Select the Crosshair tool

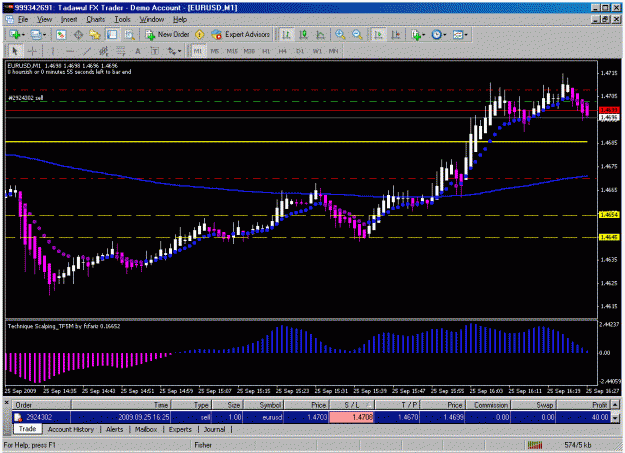click(32, 51)
